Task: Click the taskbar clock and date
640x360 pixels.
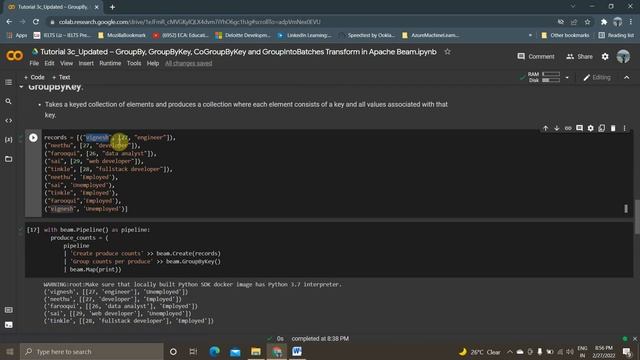Action: click(x=604, y=351)
